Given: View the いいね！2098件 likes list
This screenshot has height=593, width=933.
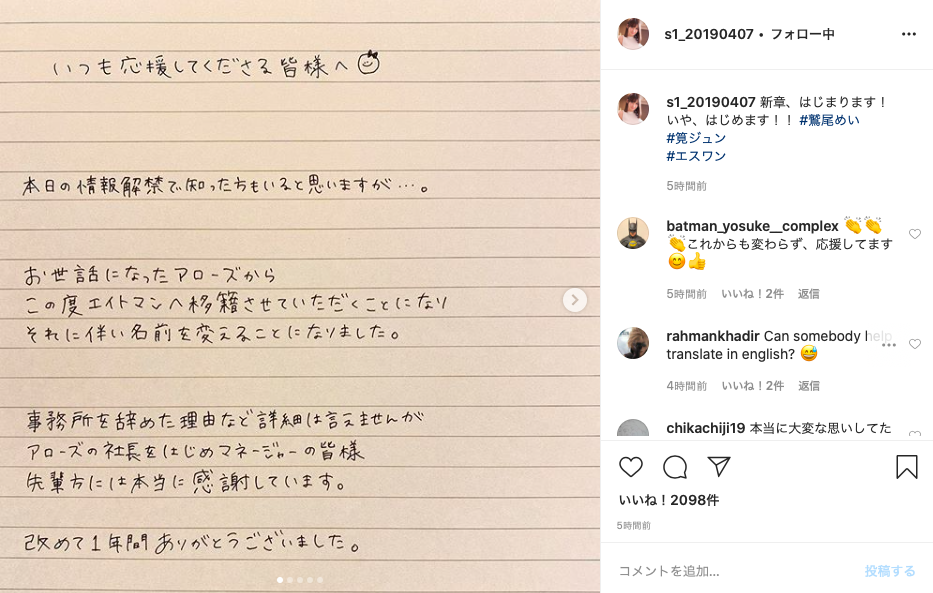Looking at the screenshot, I should pos(669,500).
